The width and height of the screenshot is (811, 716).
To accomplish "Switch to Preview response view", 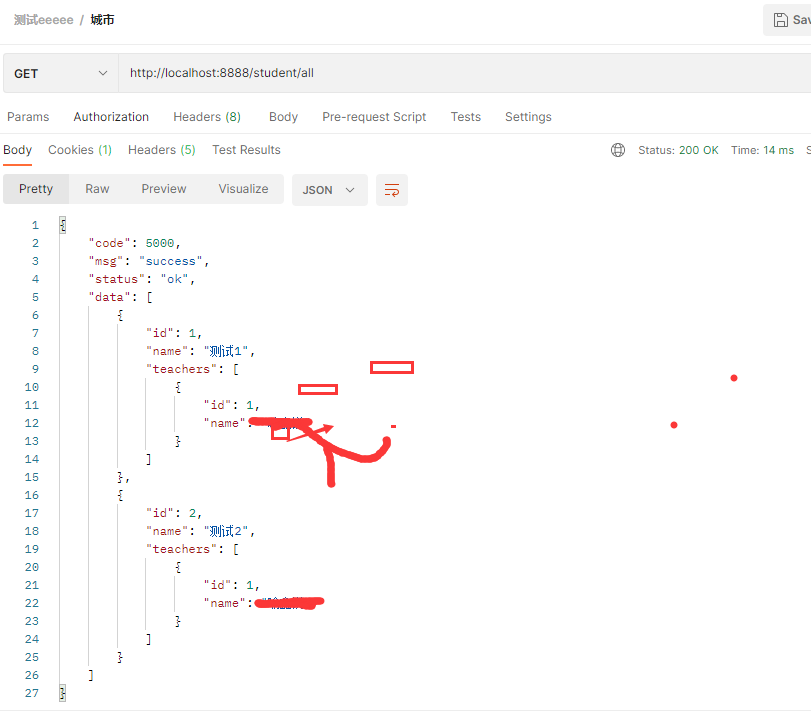I will [164, 189].
